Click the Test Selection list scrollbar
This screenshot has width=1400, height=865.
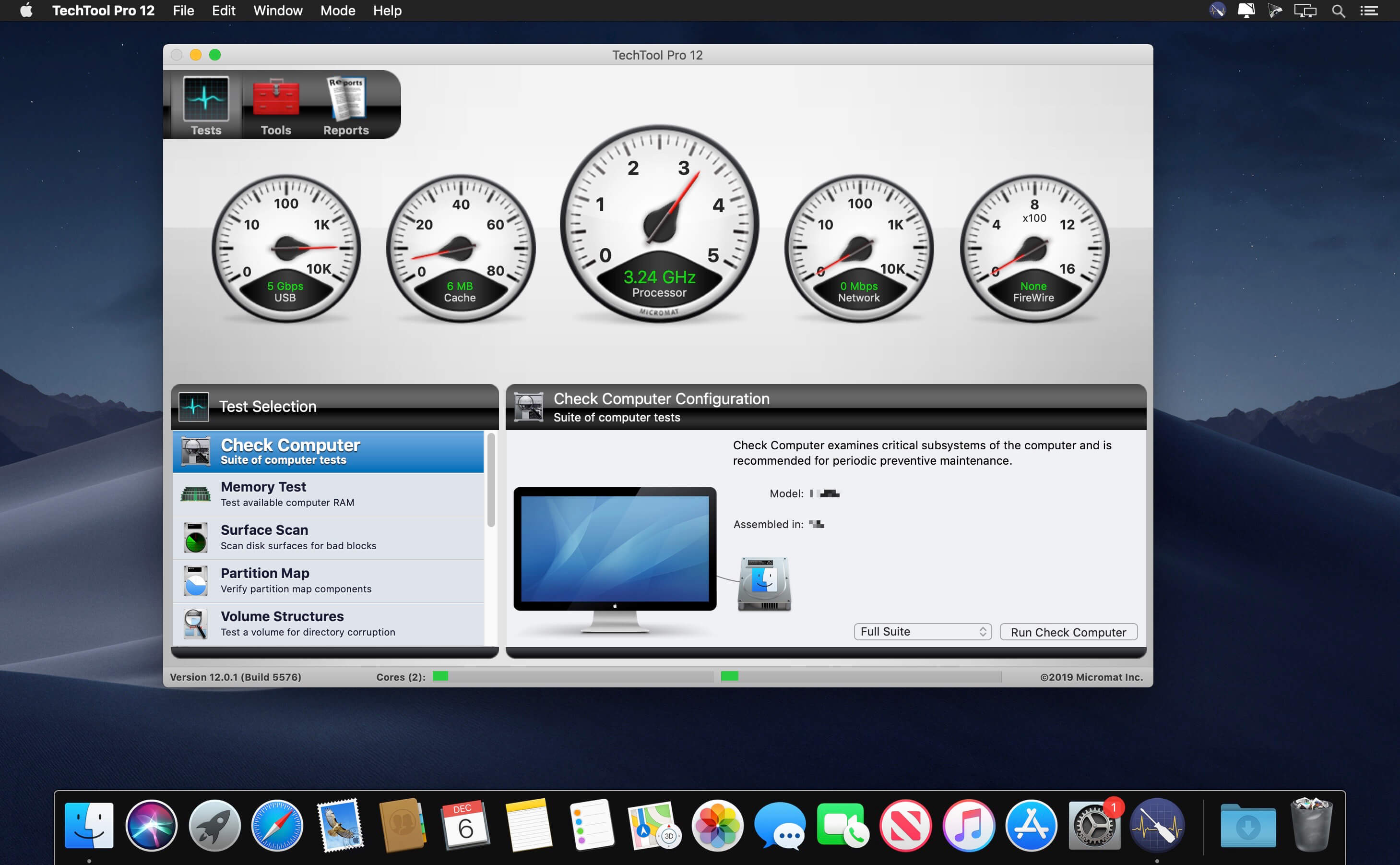(x=491, y=481)
